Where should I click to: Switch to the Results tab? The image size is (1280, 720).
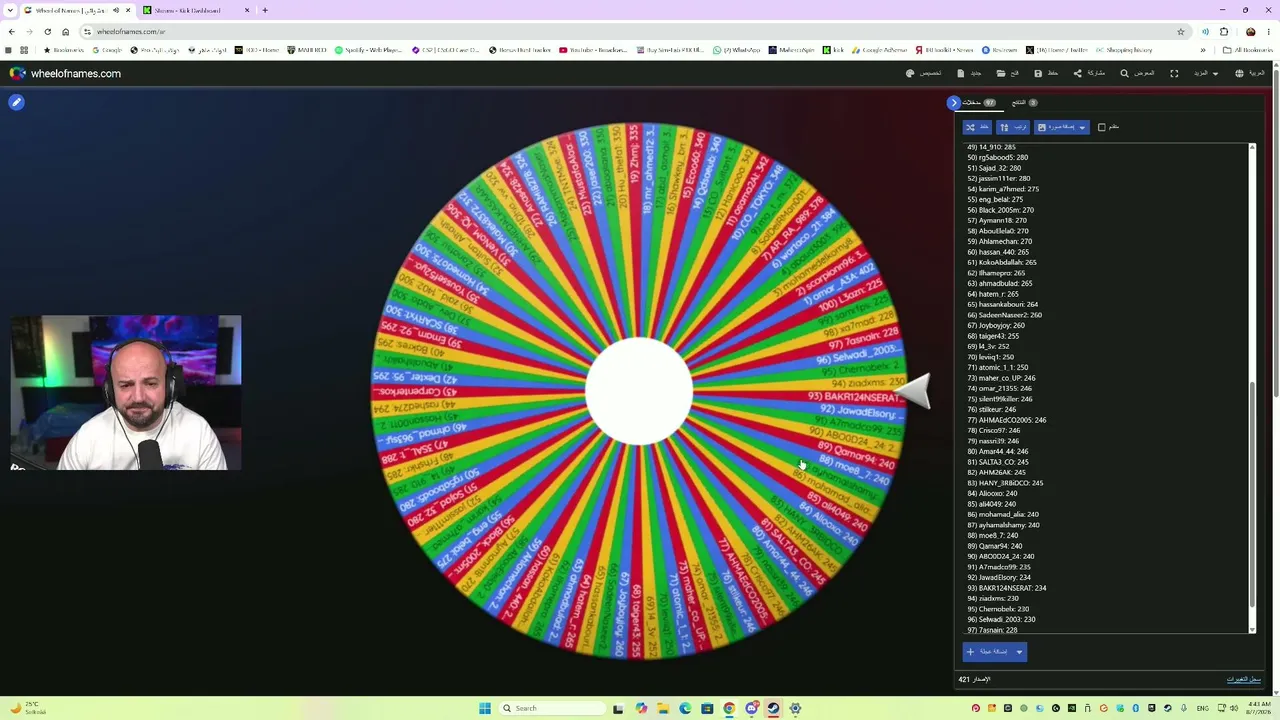1024,102
